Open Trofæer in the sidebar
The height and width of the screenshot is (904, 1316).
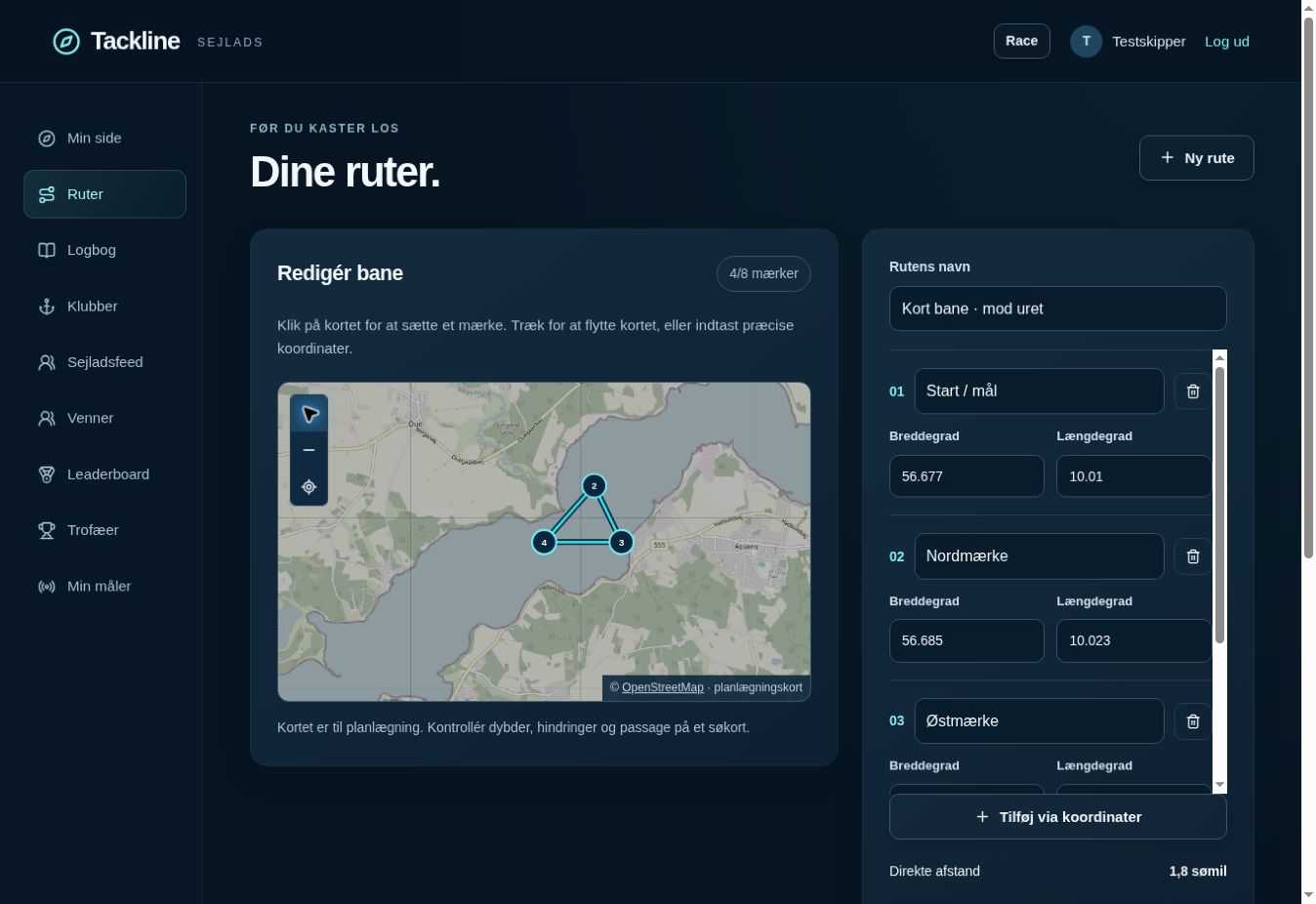tap(104, 530)
